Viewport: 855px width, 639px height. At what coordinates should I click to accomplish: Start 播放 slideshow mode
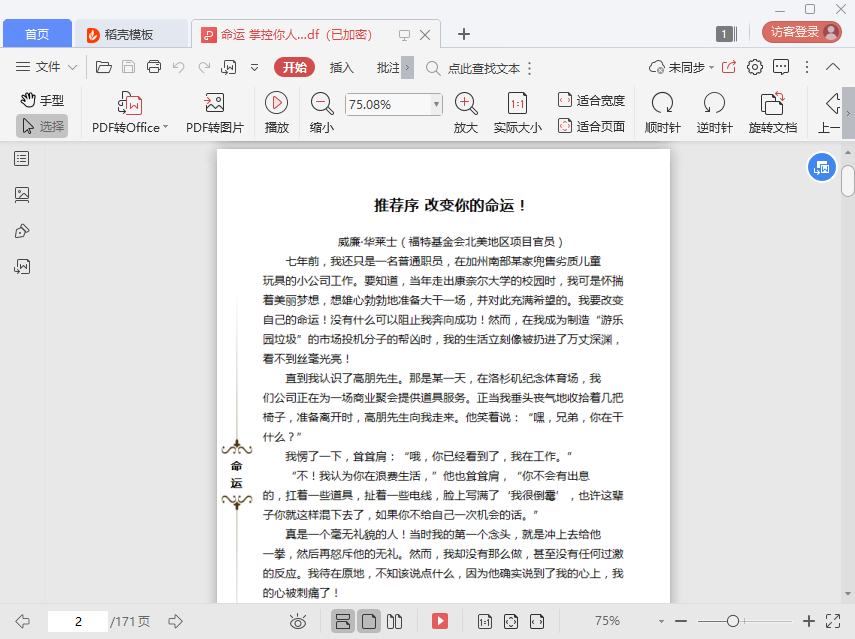click(276, 113)
